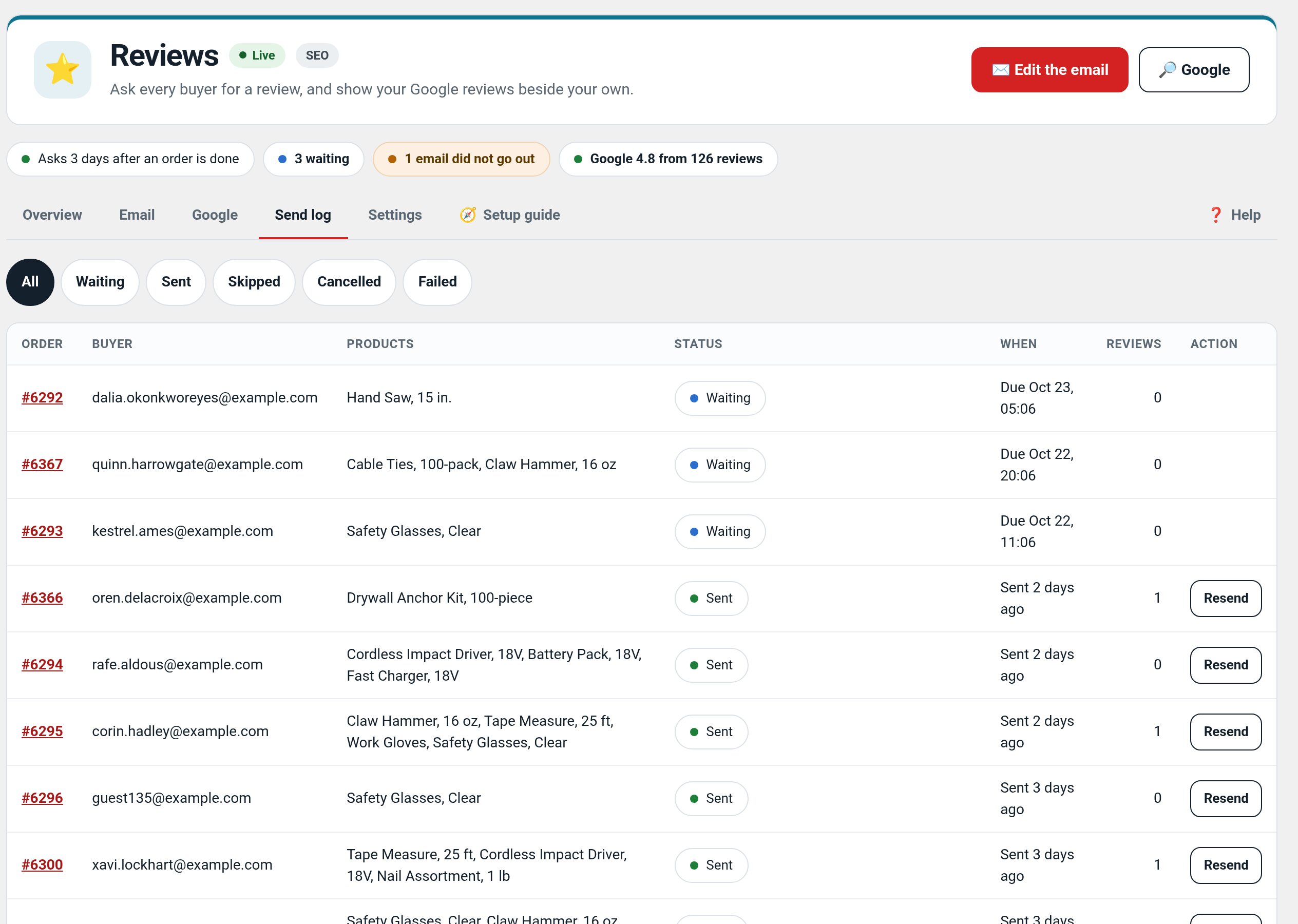Switch to the Email tab
The width and height of the screenshot is (1298, 924).
[137, 215]
